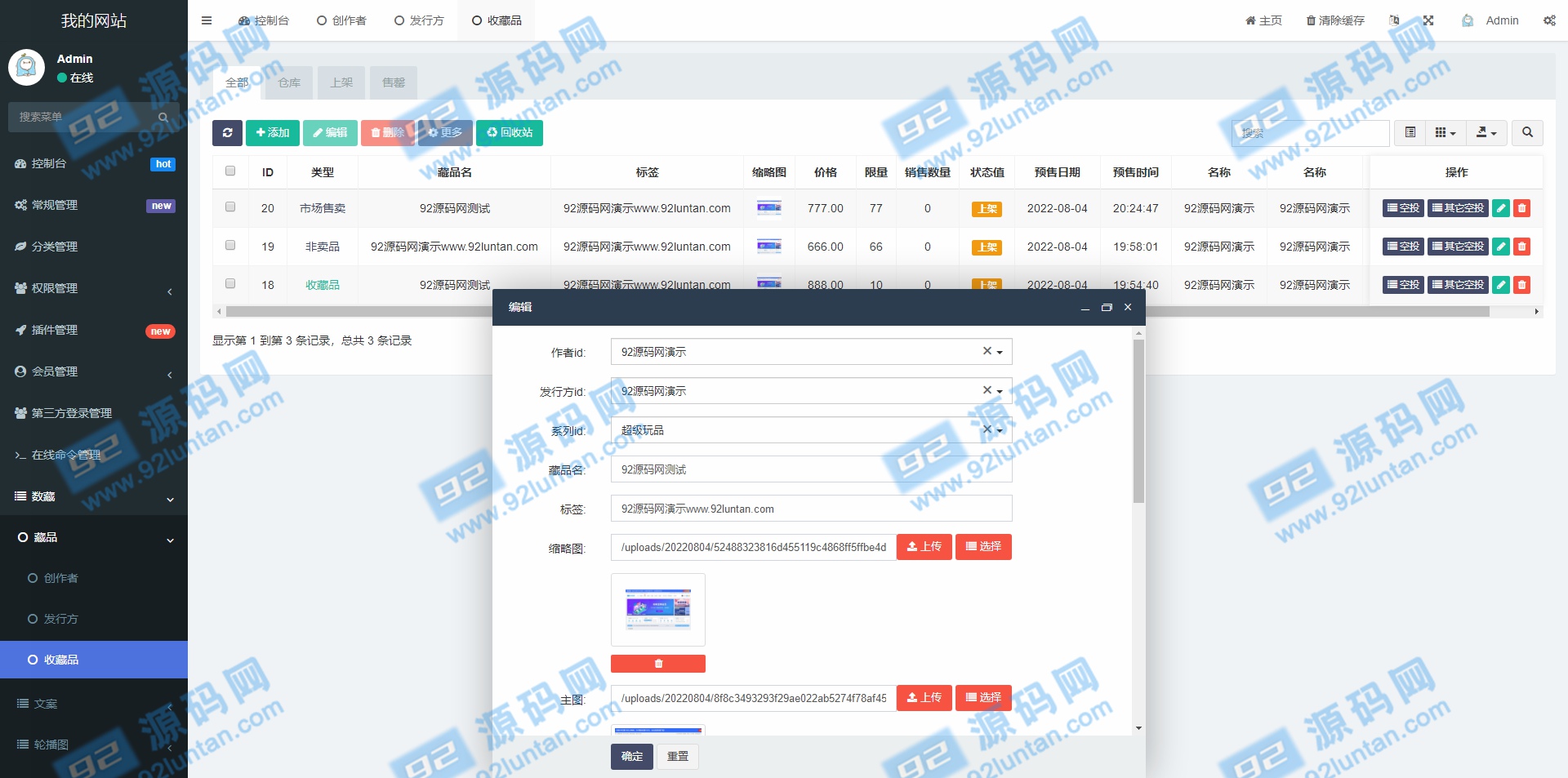1568x778 pixels.
Task: Click the sidebar menu search magnifier icon
Action: [163, 118]
